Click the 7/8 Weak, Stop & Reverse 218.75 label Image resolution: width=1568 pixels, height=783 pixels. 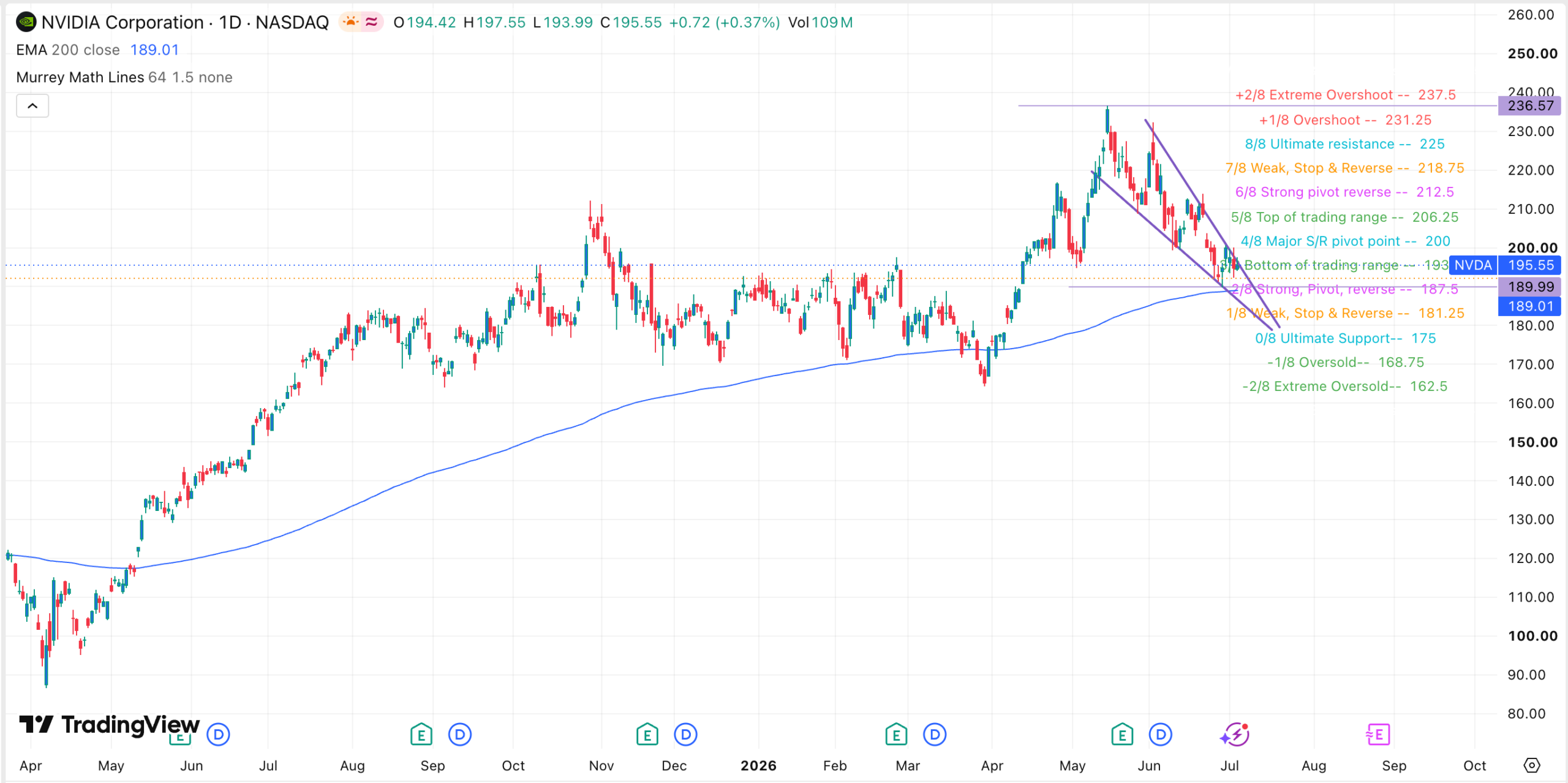tap(1345, 168)
